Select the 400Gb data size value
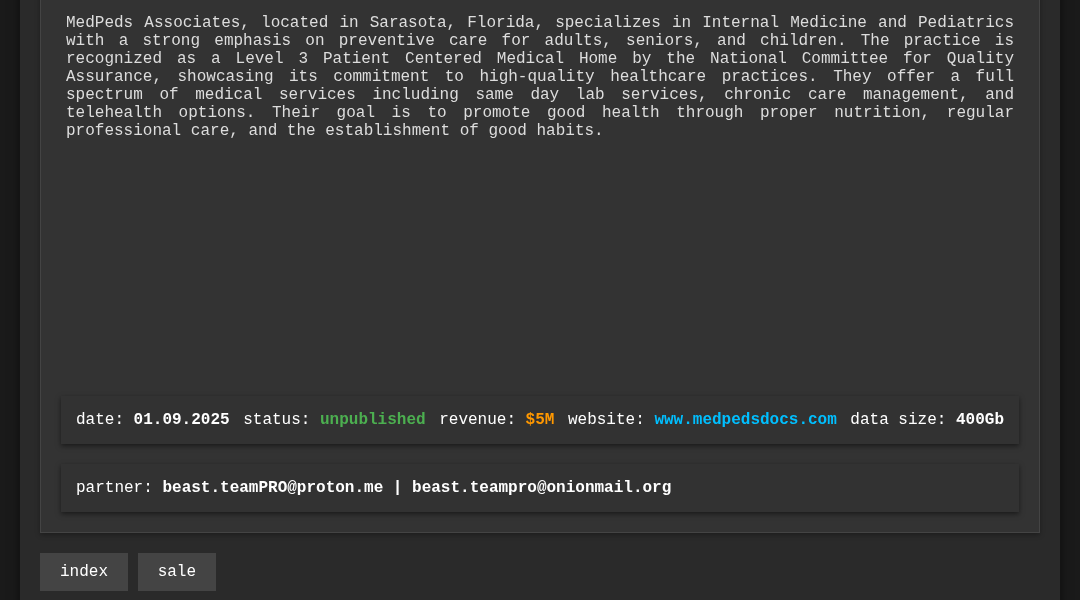 click(979, 420)
